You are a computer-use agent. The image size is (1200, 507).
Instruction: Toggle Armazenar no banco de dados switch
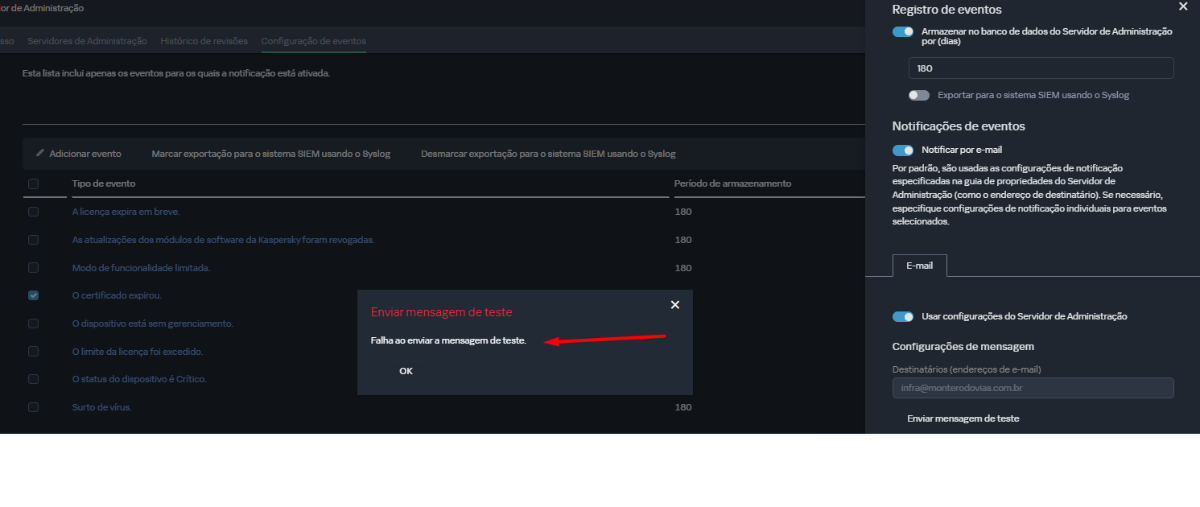903,31
